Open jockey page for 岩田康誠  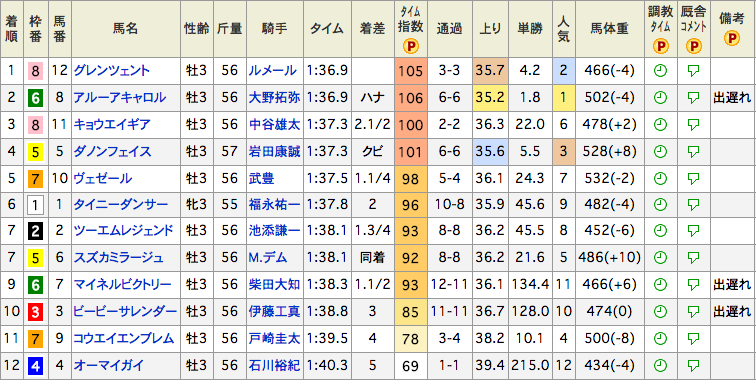click(x=274, y=152)
